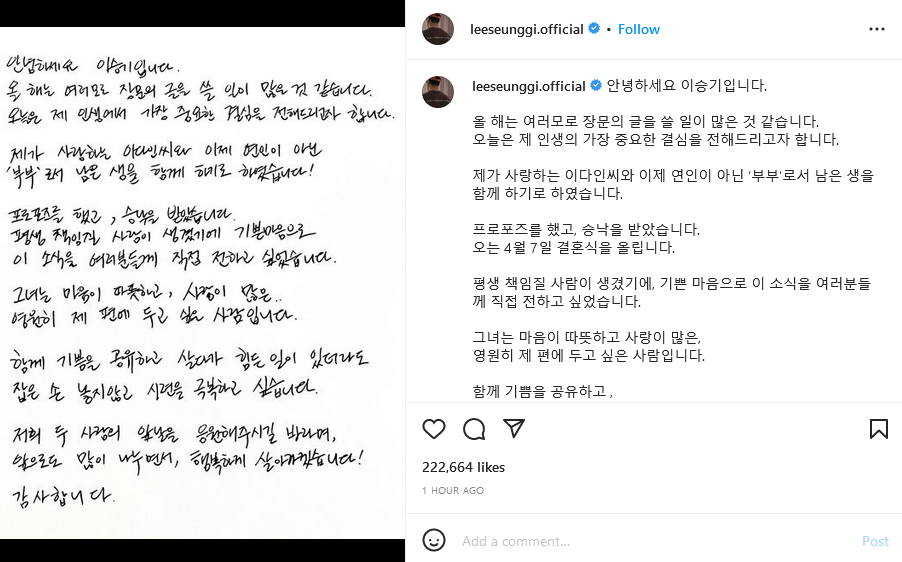This screenshot has height=562, width=902.
Task: Click the avatar beside the caption
Action: 438,91
